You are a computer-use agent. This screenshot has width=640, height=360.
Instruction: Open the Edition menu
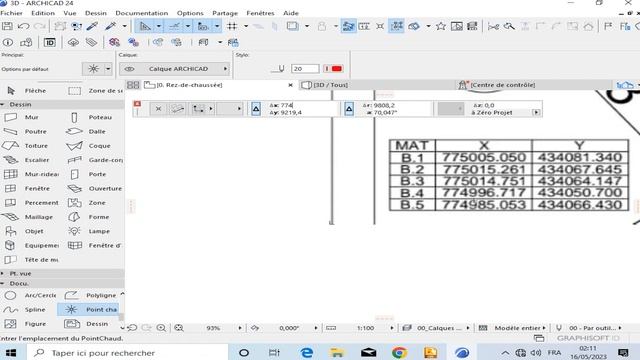(43, 13)
